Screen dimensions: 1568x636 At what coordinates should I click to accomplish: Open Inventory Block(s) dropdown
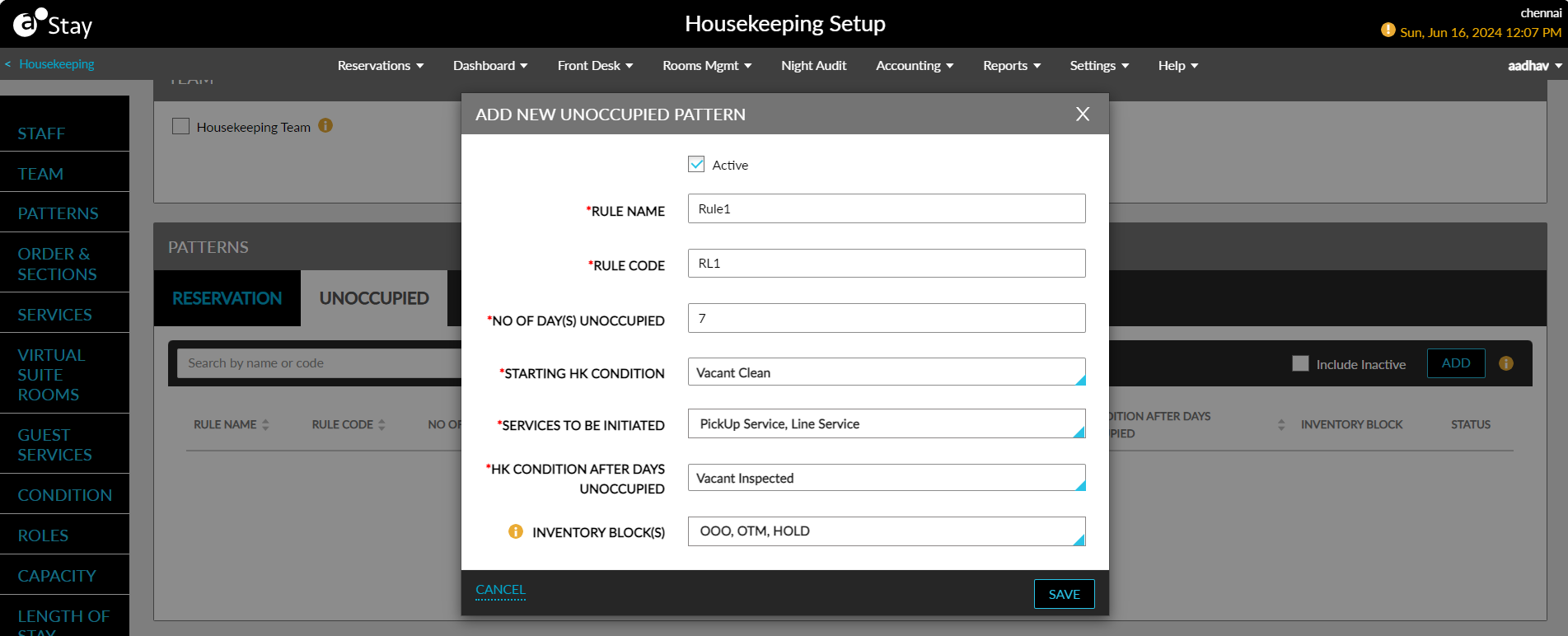887,531
